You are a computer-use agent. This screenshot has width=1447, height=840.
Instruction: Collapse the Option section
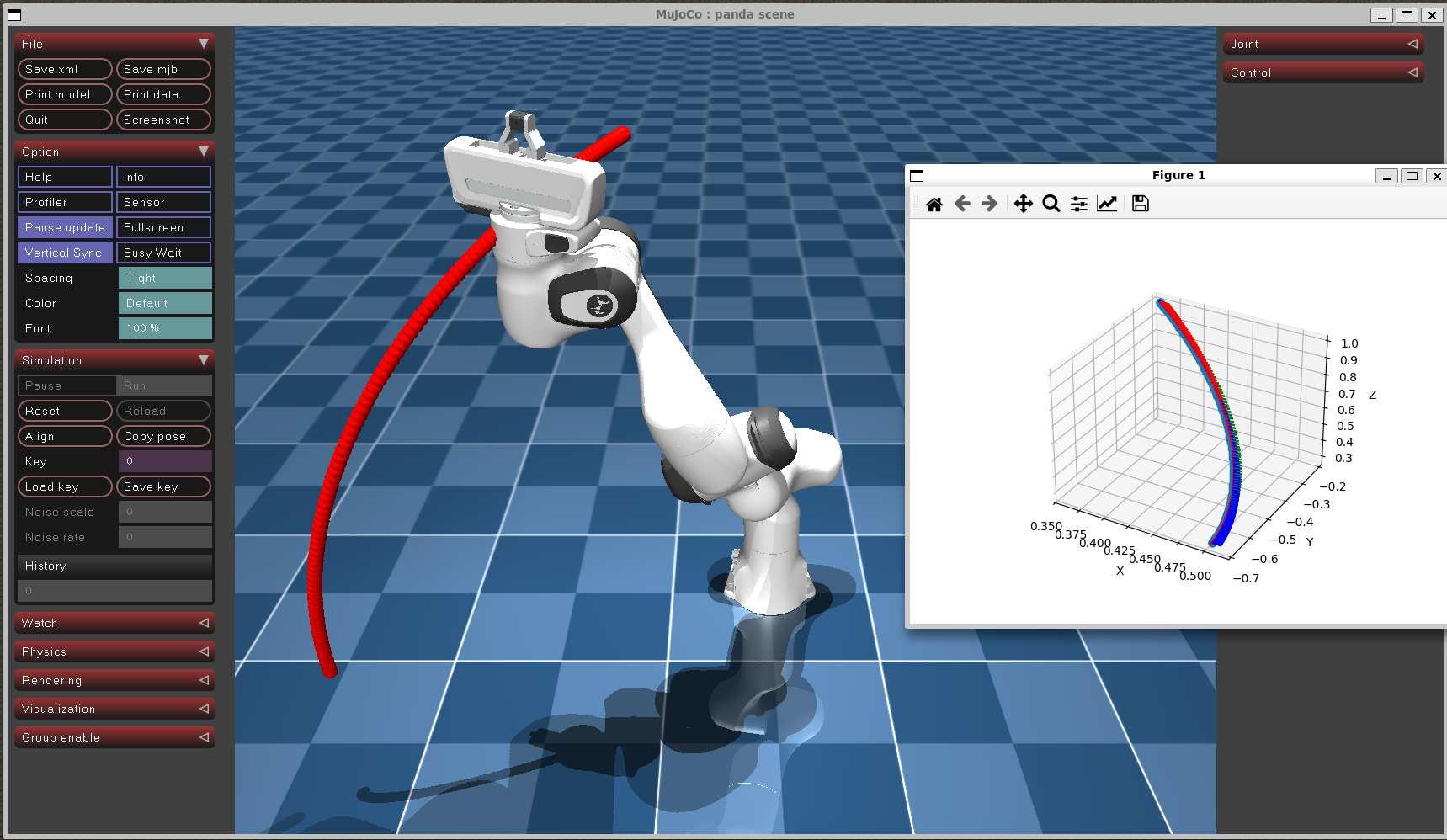coord(114,152)
